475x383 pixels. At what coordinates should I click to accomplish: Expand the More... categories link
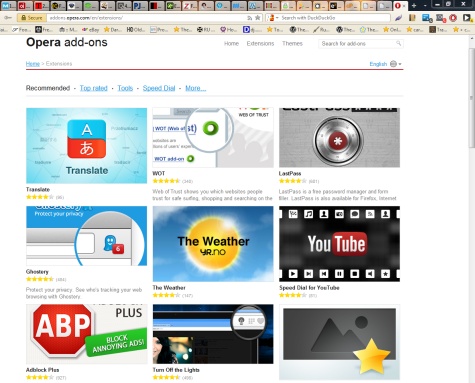point(196,88)
